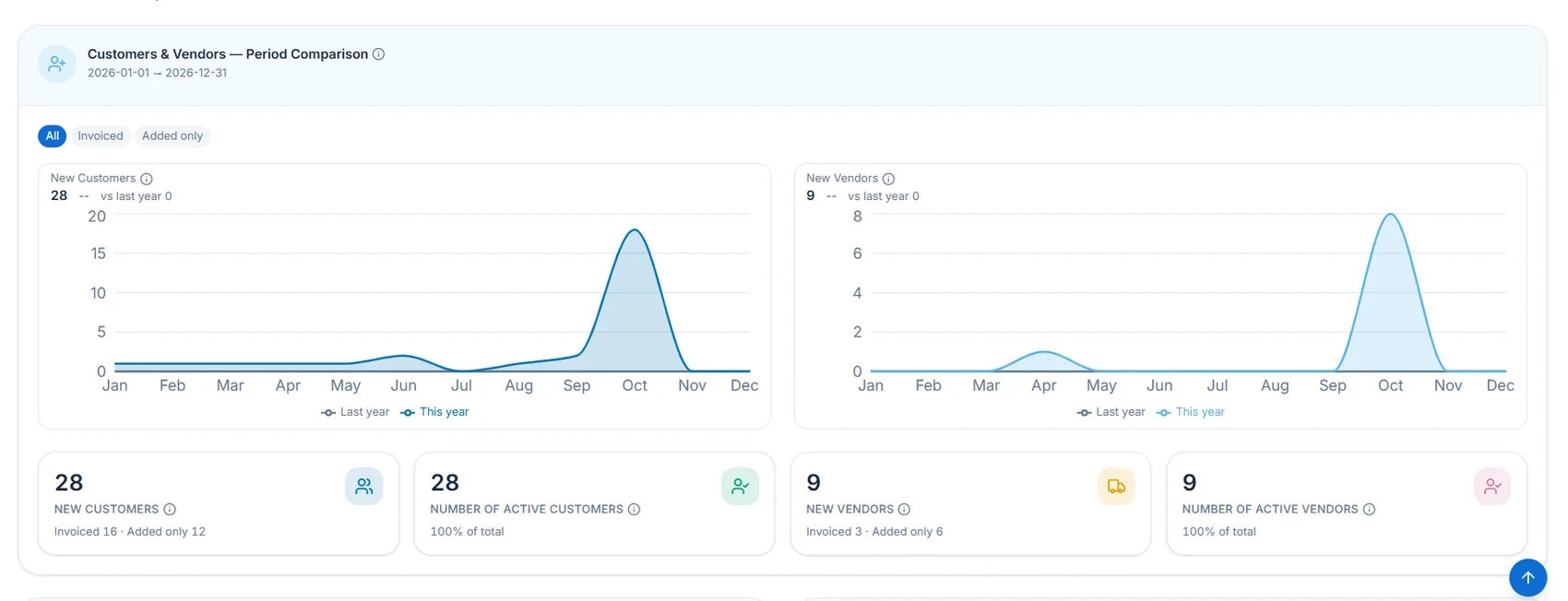Click the user-check icon on Active Customers card
The width and height of the screenshot is (1568, 601).
click(740, 487)
